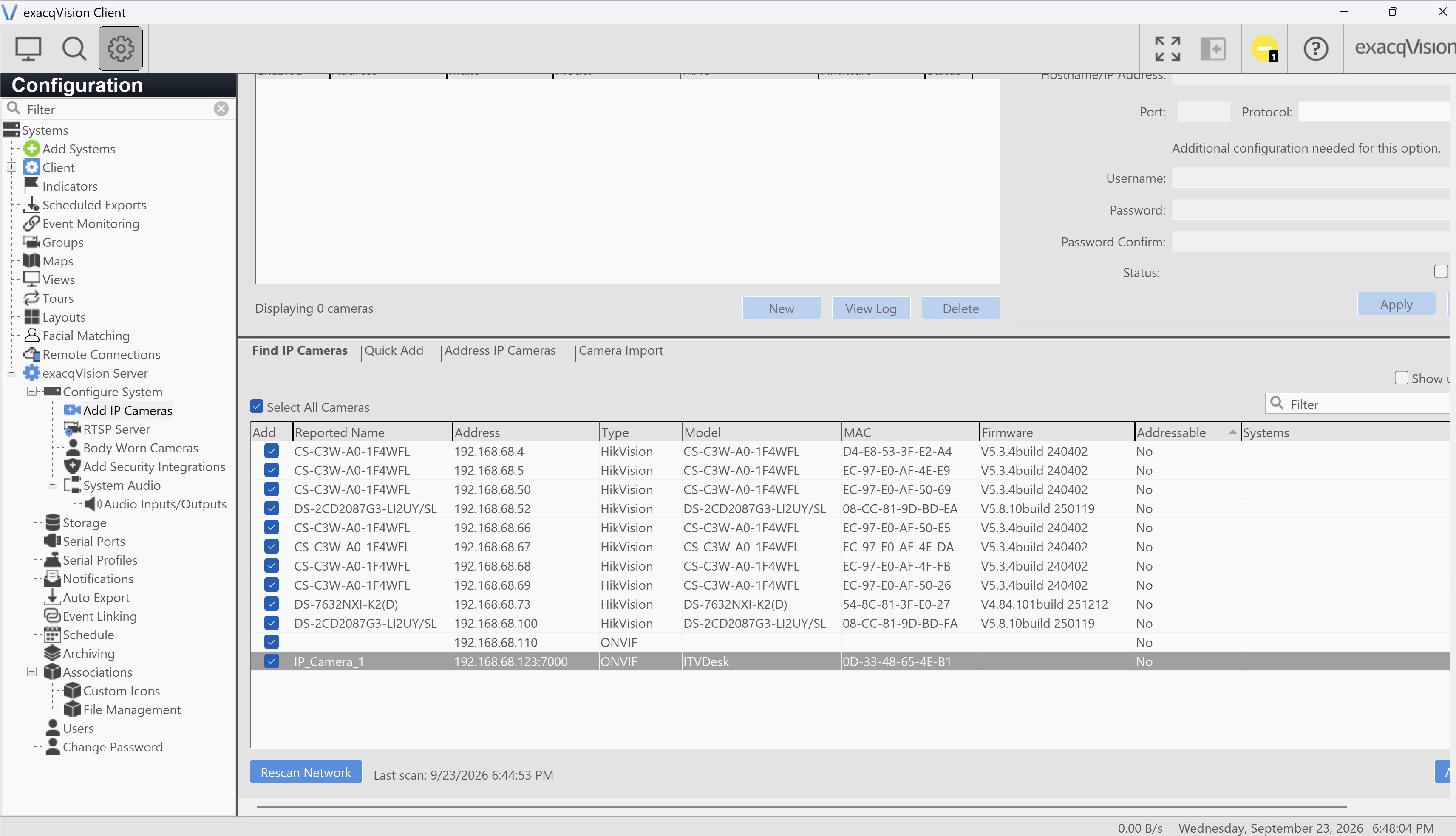
Task: Click the Storage disk icon
Action: coord(52,522)
